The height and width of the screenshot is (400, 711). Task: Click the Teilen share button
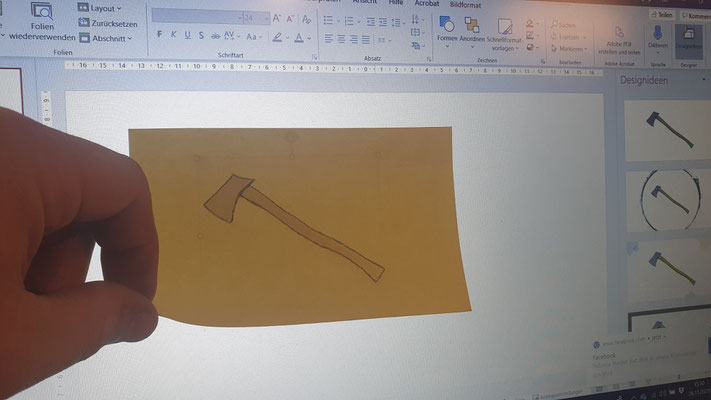point(662,15)
